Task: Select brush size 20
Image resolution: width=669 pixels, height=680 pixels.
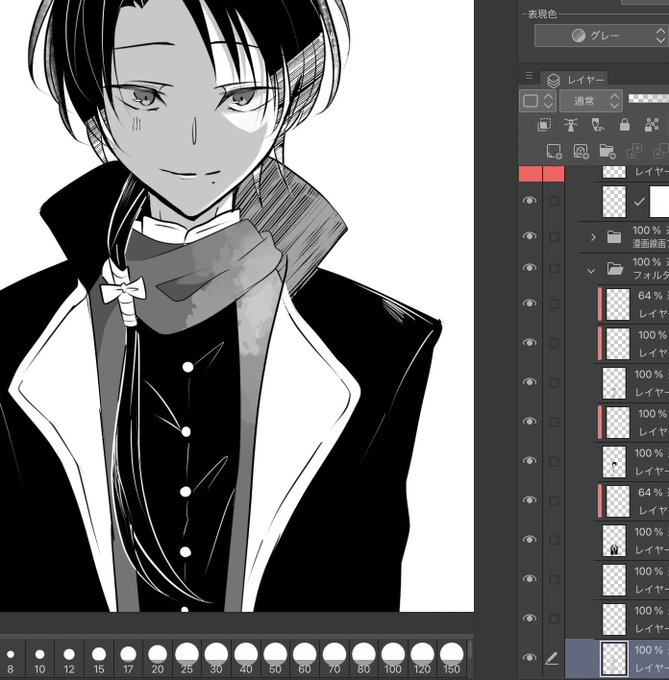Action: click(x=157, y=658)
